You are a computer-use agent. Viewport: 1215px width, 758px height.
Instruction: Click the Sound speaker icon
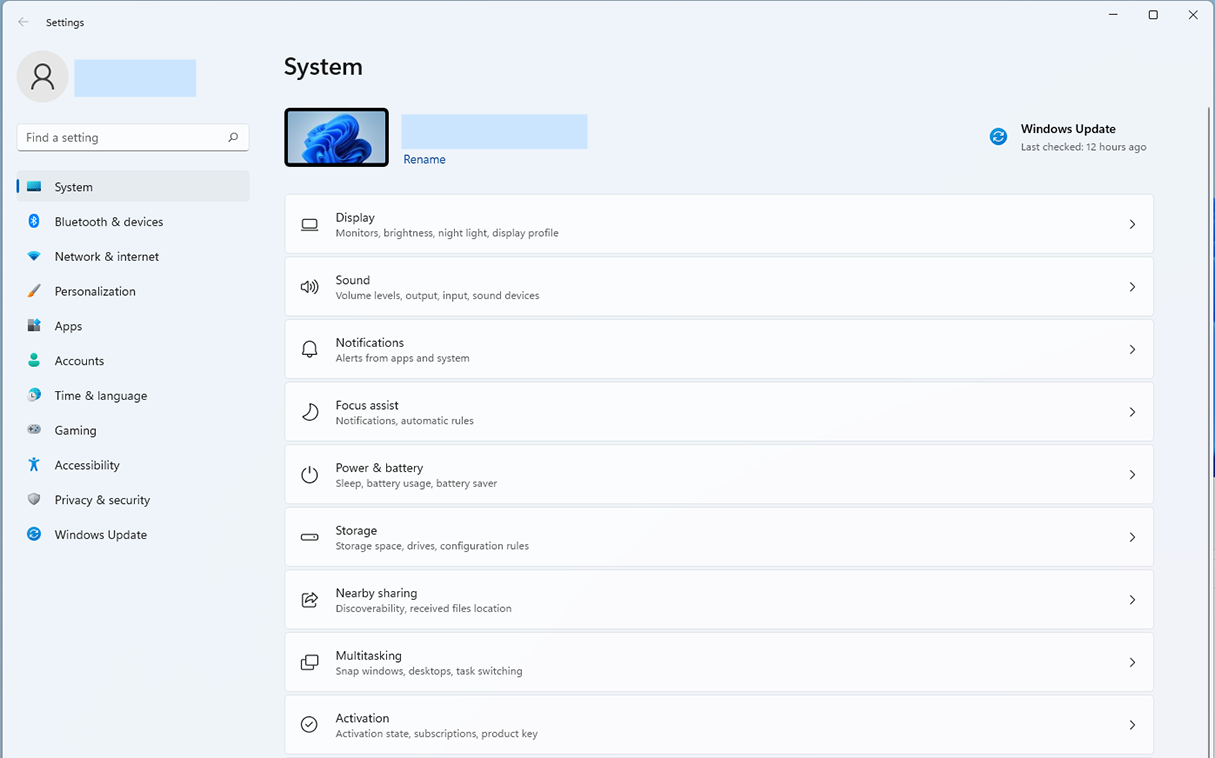[x=310, y=287]
